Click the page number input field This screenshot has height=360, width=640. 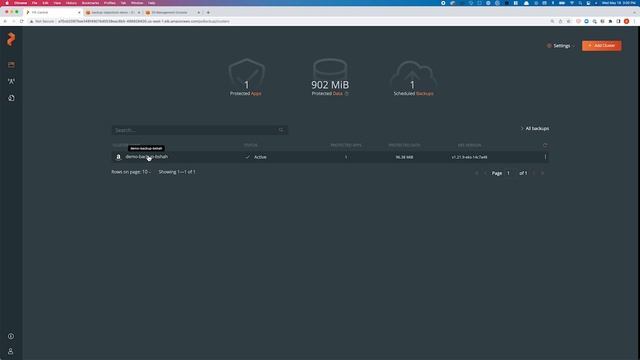509,173
